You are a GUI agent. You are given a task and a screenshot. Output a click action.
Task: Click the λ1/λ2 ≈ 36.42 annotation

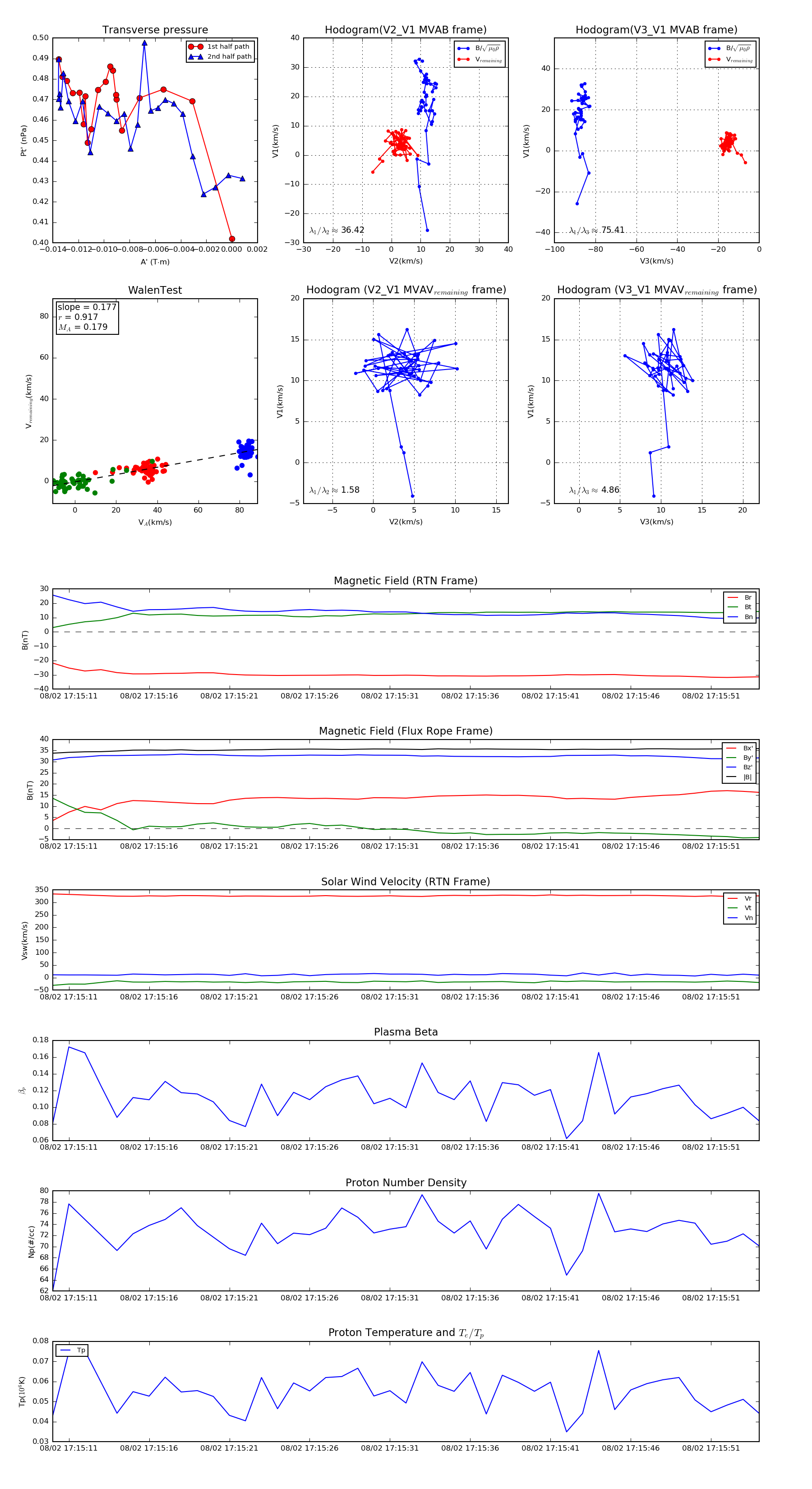pos(337,230)
